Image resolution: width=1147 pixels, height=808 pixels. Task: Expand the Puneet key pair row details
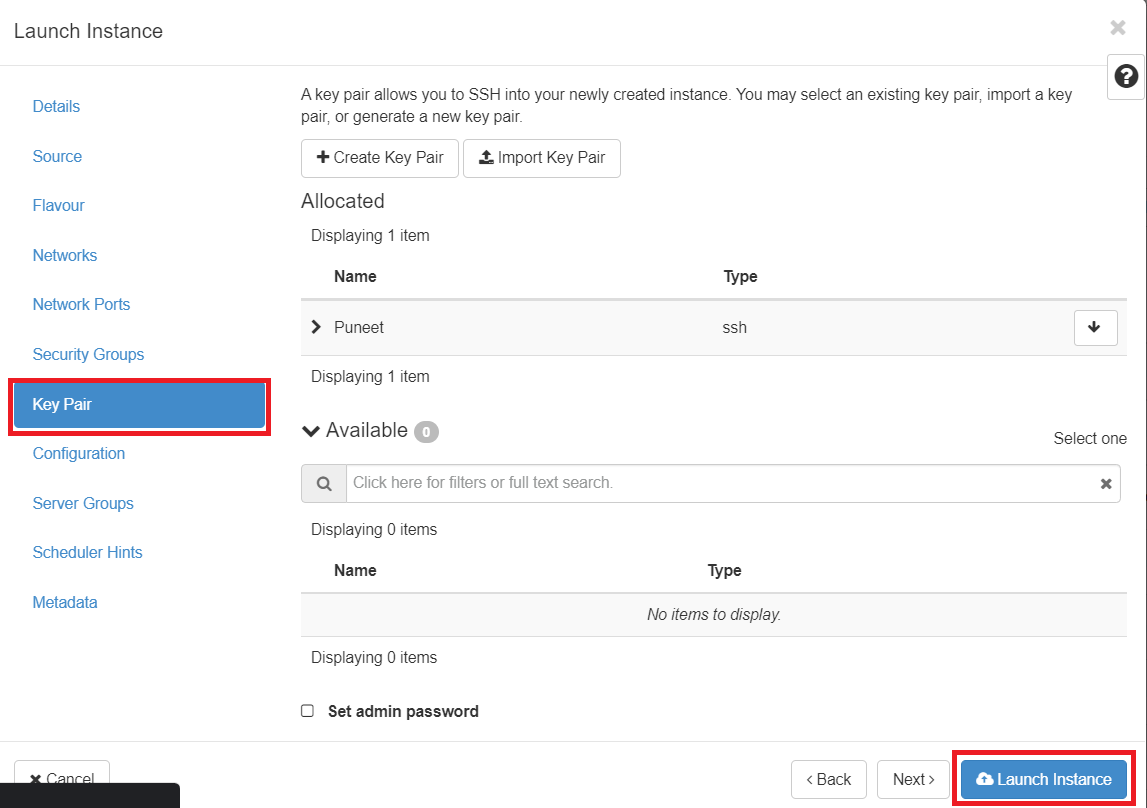point(317,327)
